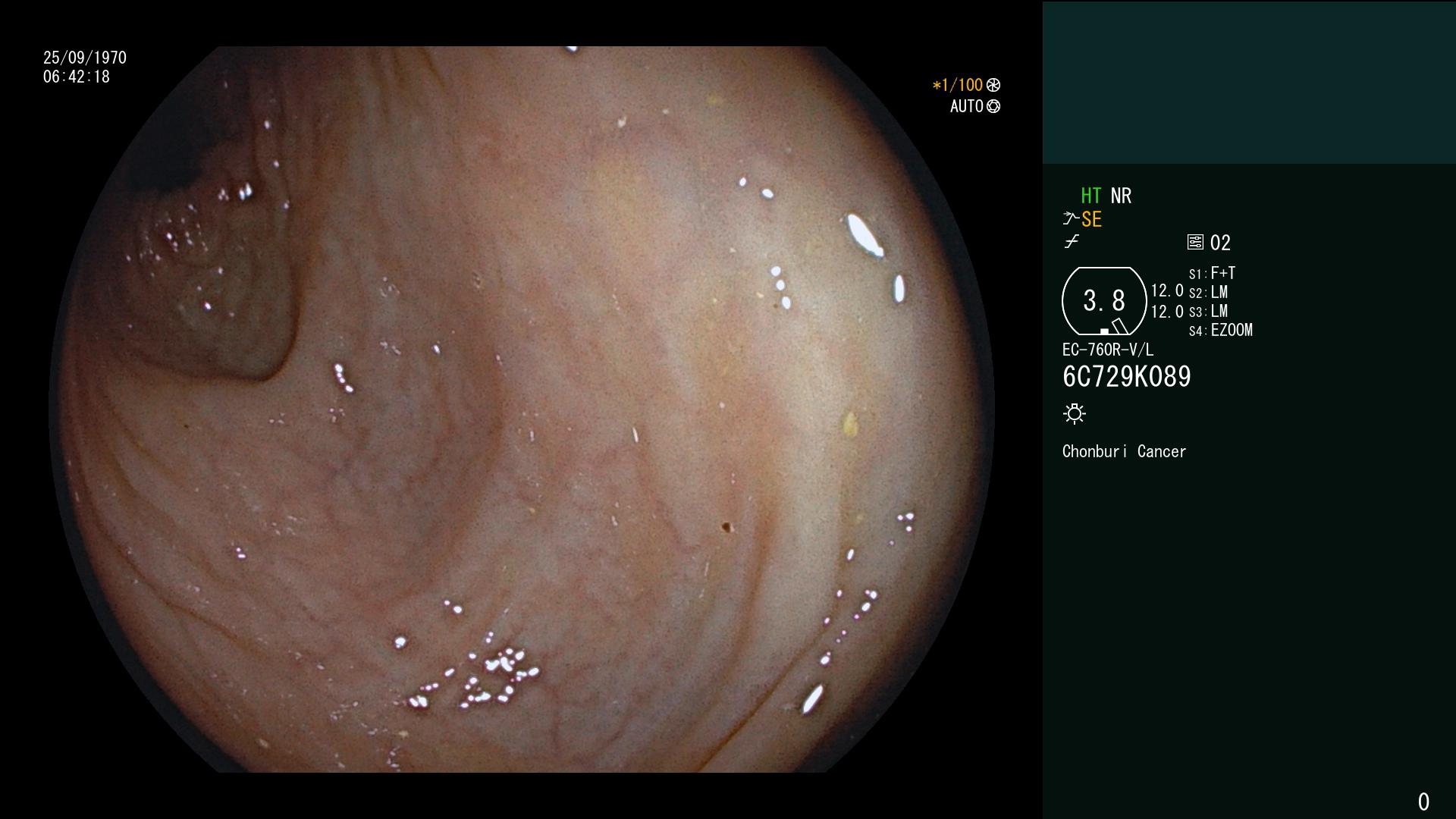Click the serial number 6C729K089

[1127, 376]
